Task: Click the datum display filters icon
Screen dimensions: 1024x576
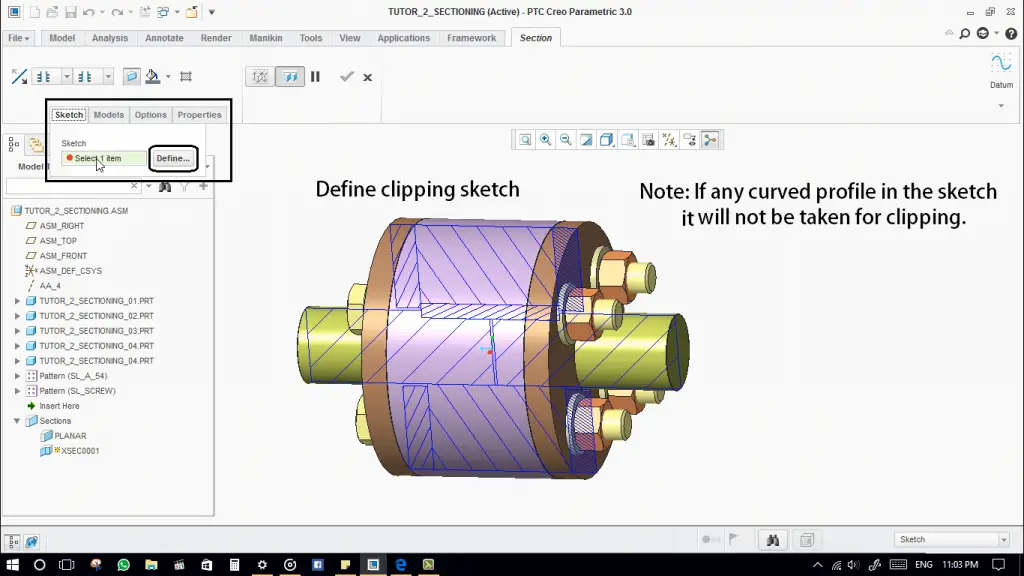Action: point(669,140)
